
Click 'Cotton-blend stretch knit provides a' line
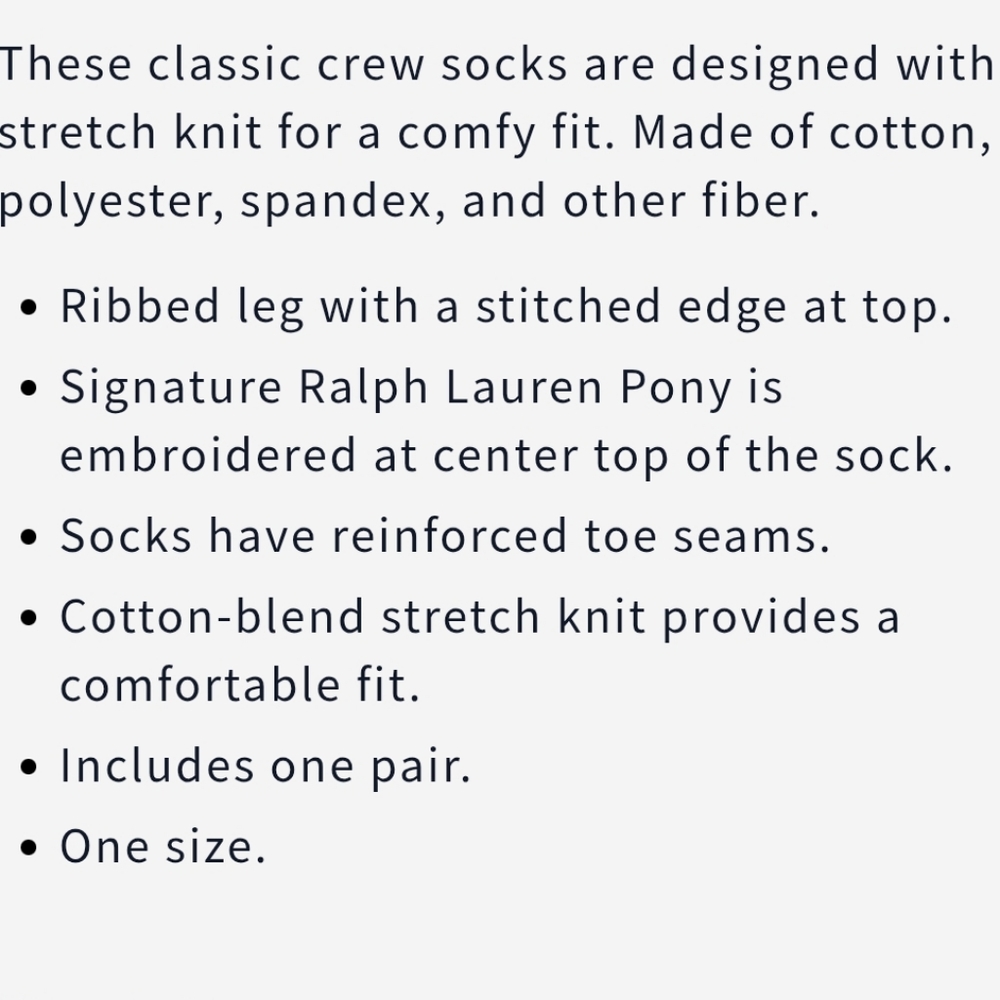pos(480,617)
